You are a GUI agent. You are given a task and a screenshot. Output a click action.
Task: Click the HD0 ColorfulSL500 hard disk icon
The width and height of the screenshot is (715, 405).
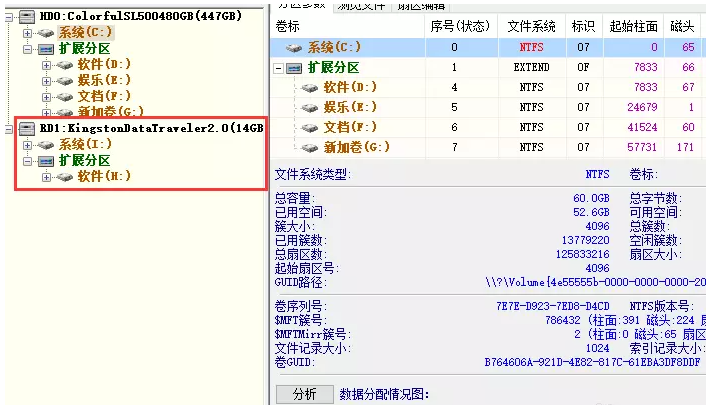[26, 17]
